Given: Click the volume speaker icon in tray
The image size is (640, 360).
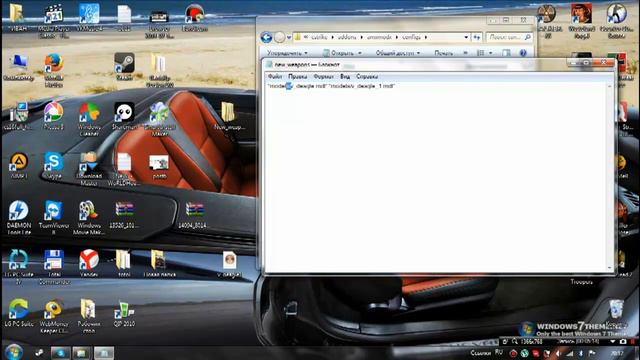Looking at the screenshot, I should coord(558,353).
